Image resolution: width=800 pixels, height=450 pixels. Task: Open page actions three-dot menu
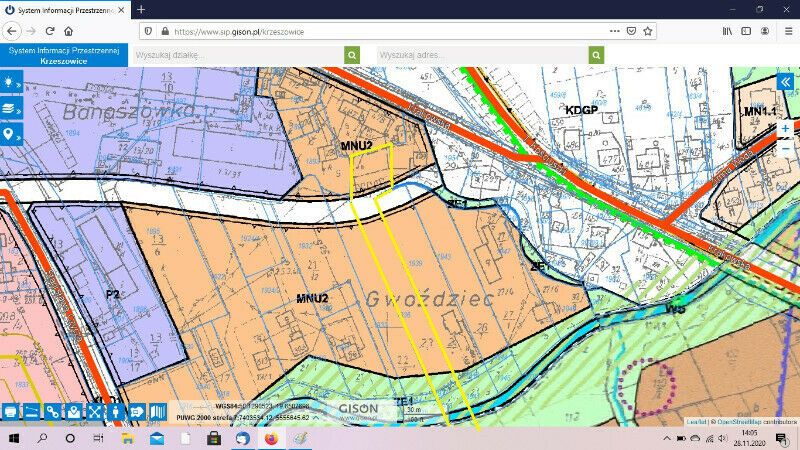coord(615,31)
